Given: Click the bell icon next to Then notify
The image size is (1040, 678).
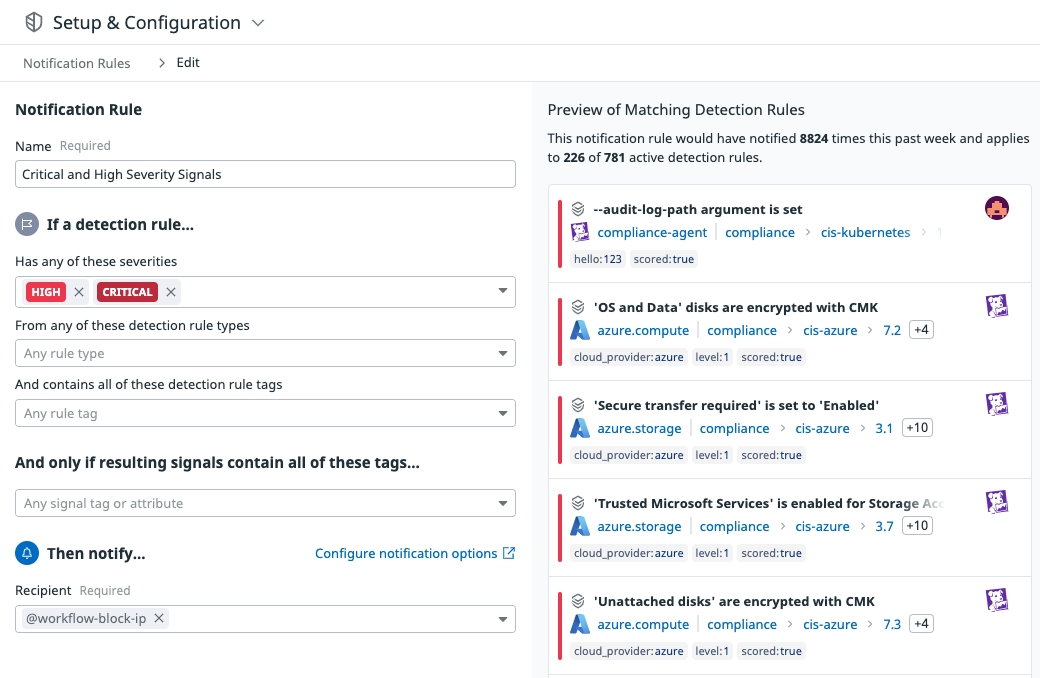Looking at the screenshot, I should click(x=27, y=553).
